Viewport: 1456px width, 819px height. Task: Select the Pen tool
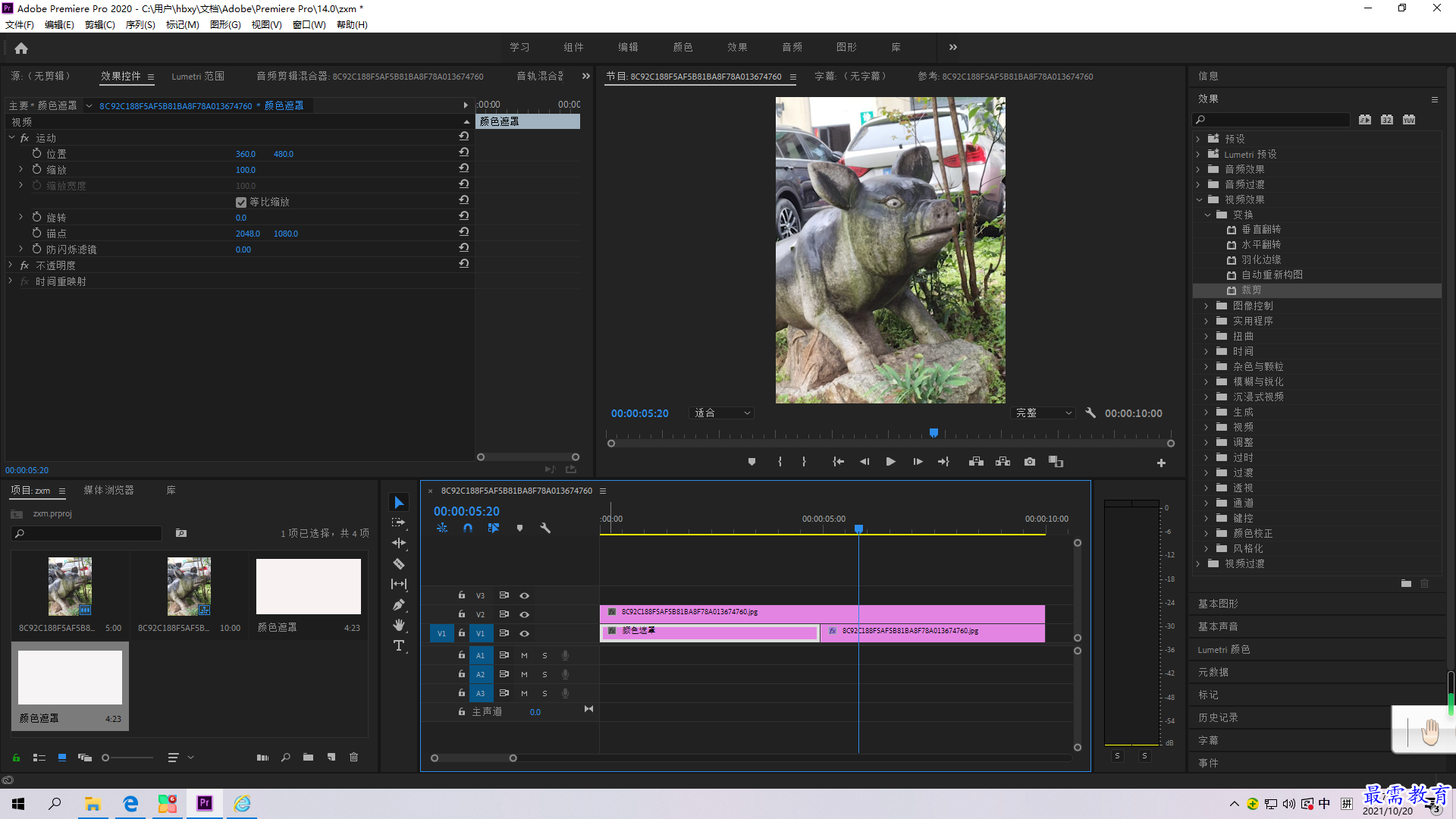[x=399, y=604]
